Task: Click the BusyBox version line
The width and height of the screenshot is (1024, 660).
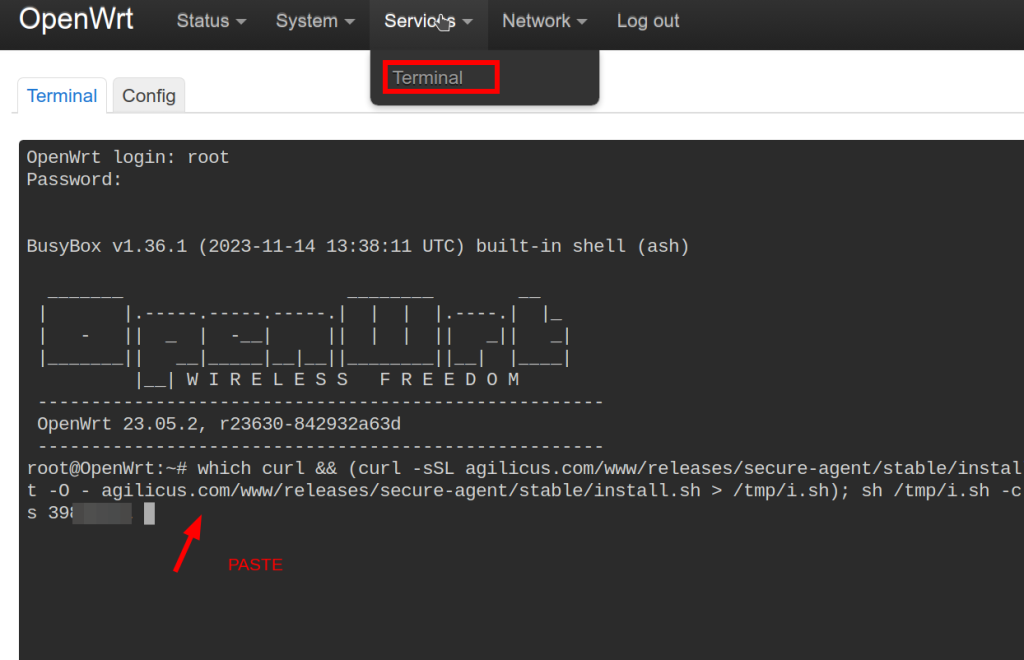Action: coord(357,246)
